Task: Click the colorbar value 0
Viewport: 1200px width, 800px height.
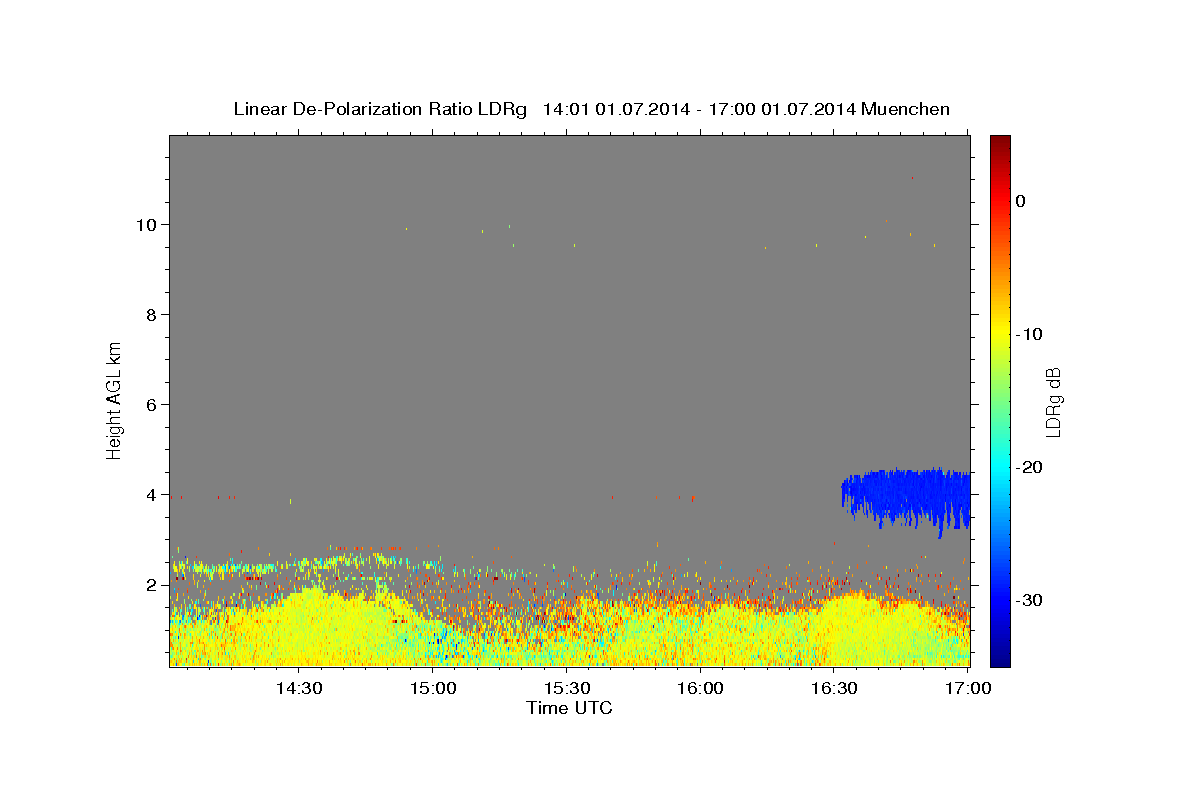Action: click(x=1020, y=201)
